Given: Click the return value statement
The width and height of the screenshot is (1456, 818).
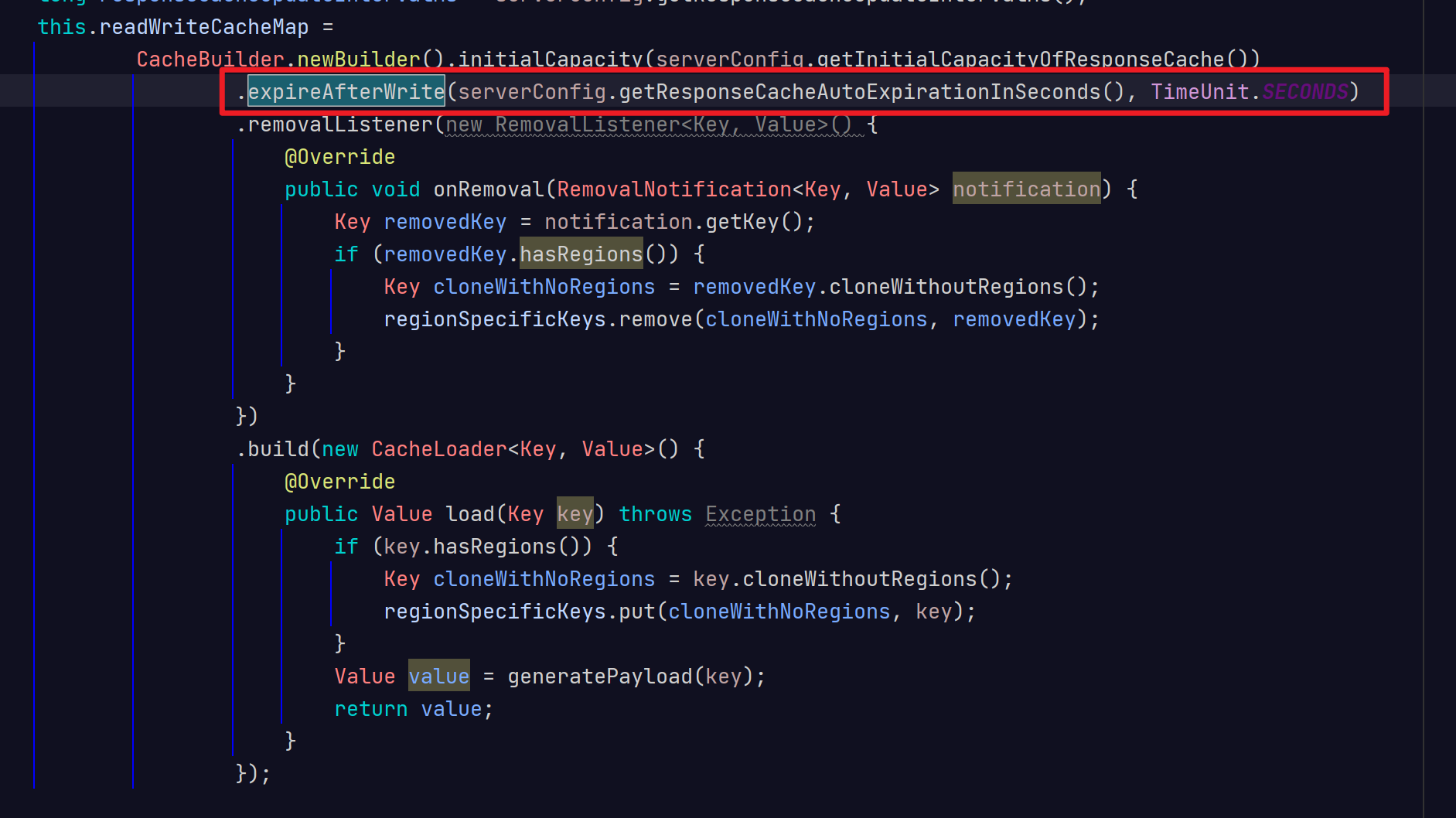Looking at the screenshot, I should (414, 709).
